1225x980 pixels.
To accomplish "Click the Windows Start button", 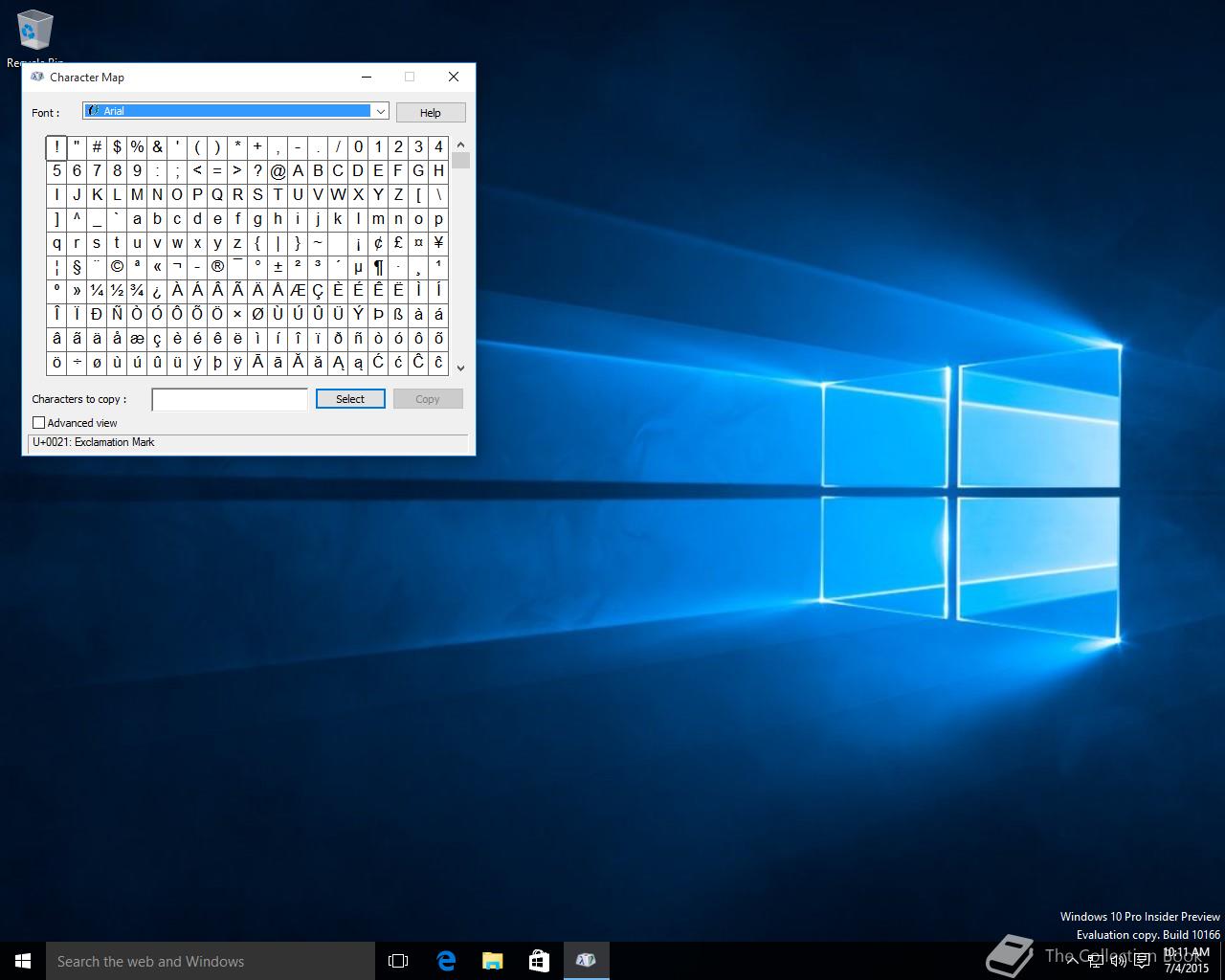I will [23, 961].
